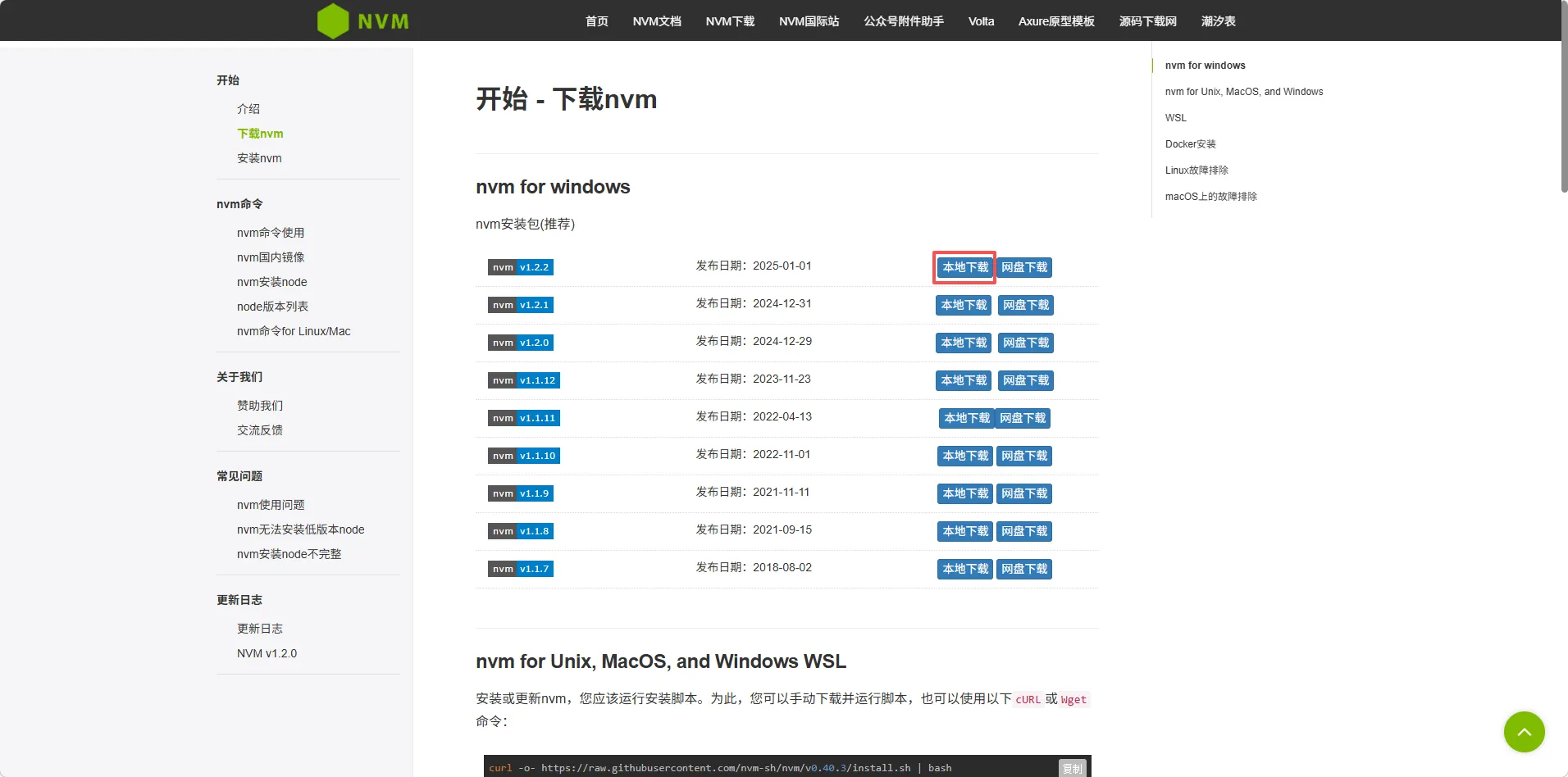Jump to macOS上的故障排除 section
The width and height of the screenshot is (1568, 777).
click(x=1210, y=197)
